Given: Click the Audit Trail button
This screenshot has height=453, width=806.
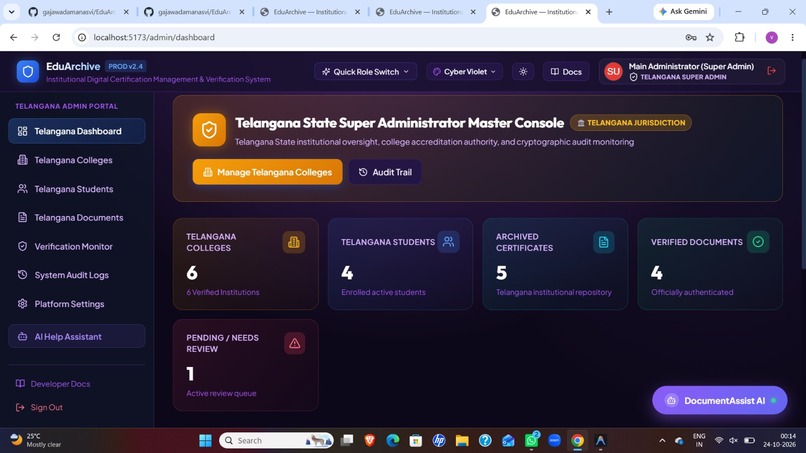Looking at the screenshot, I should (x=385, y=172).
